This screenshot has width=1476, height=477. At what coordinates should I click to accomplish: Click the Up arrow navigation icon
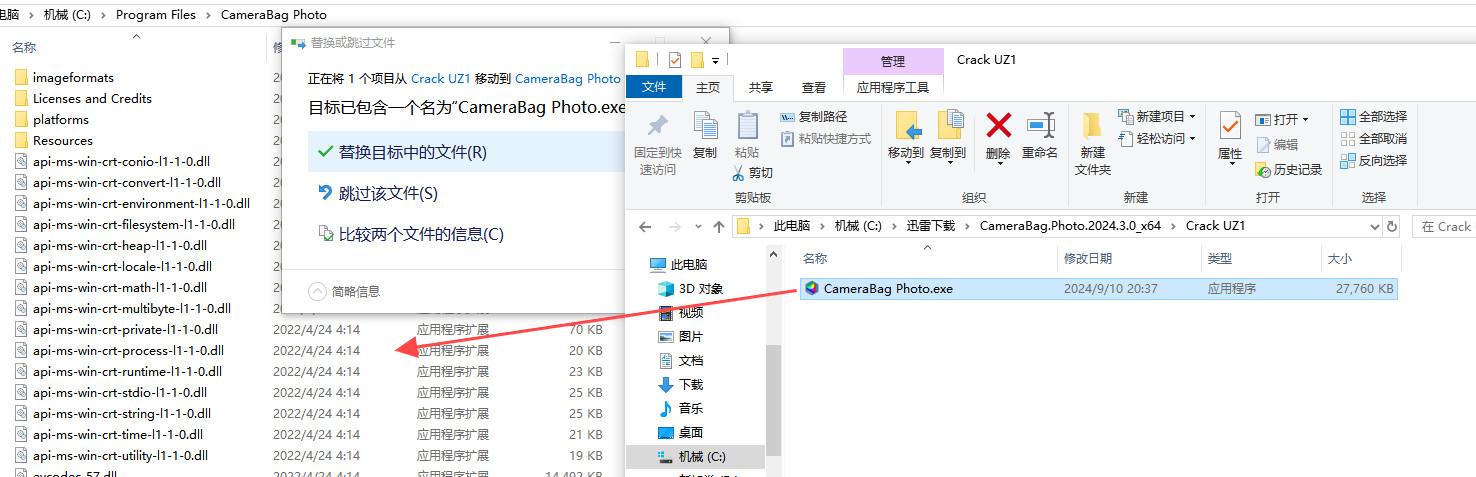click(718, 227)
